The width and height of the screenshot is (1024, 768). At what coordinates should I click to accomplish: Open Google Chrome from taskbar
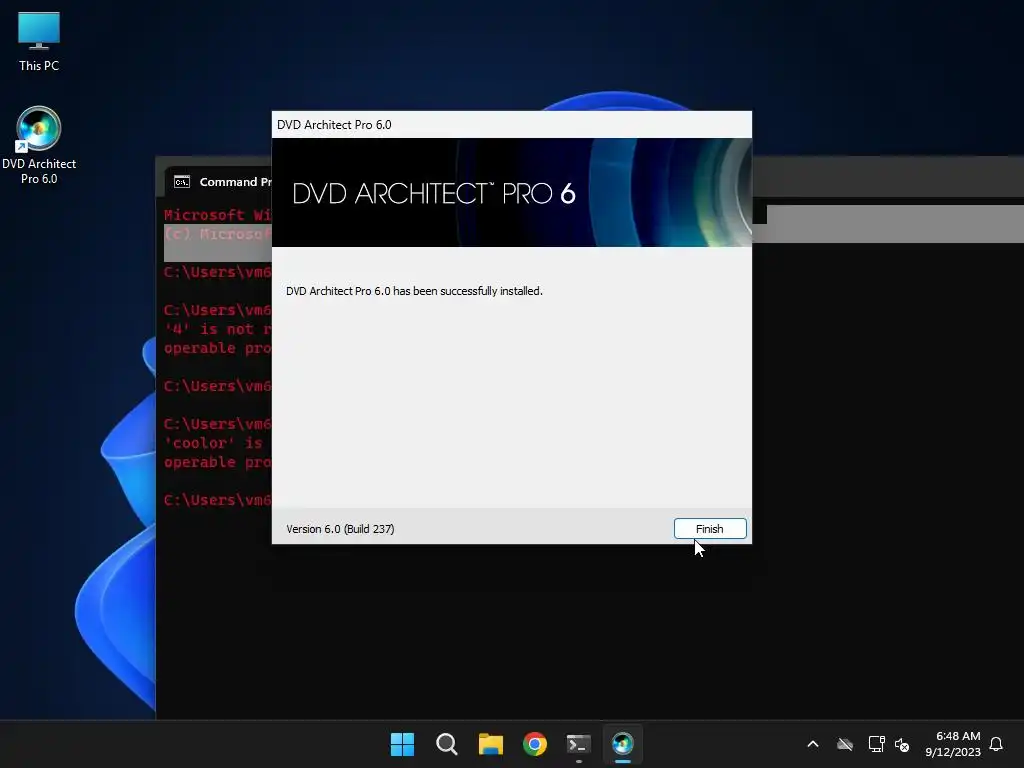tap(535, 744)
